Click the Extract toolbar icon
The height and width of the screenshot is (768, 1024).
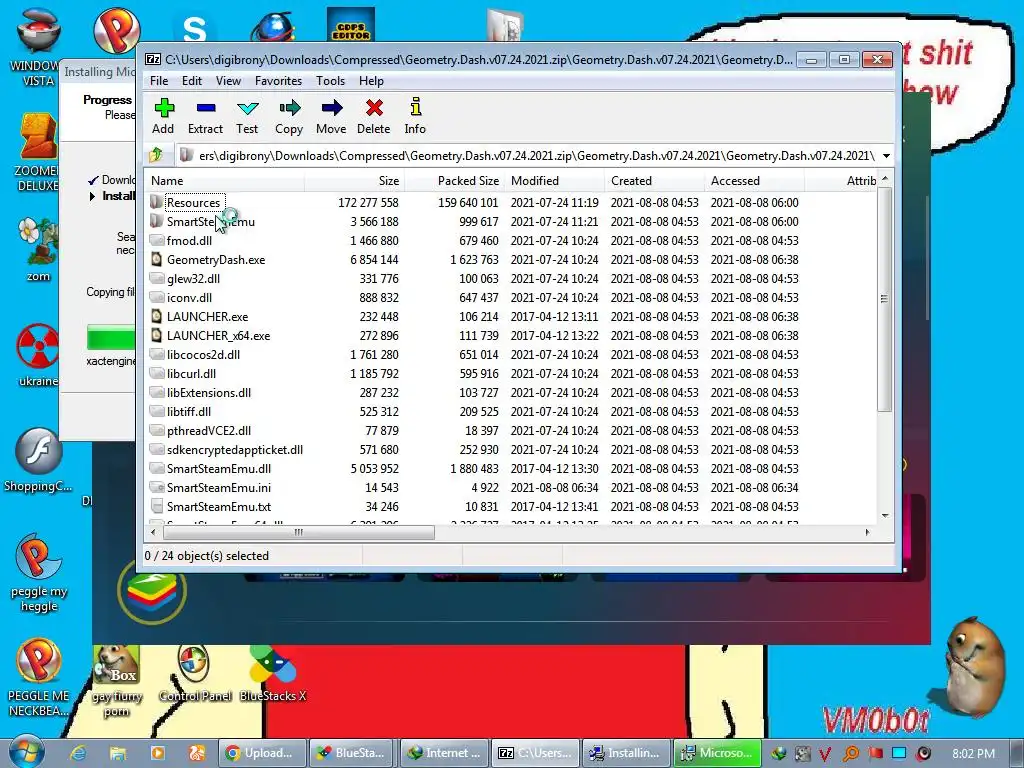[205, 116]
